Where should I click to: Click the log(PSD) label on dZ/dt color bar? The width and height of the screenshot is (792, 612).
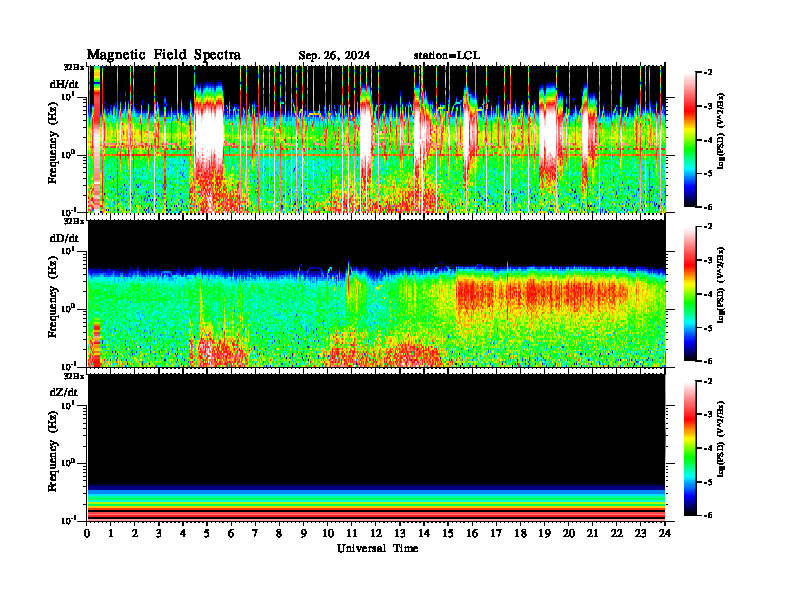click(721, 439)
